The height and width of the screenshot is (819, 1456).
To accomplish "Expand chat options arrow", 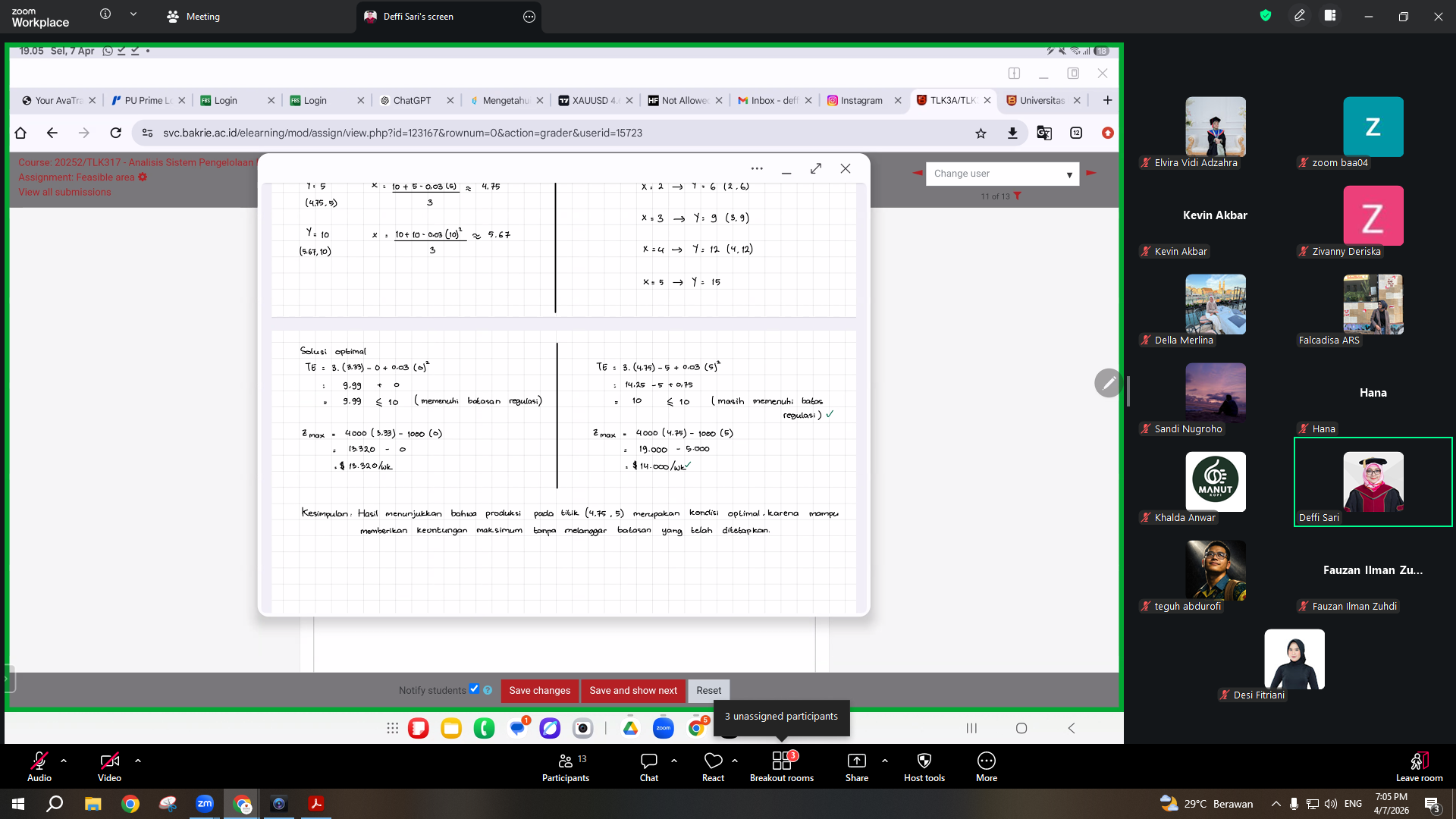I will point(674,760).
